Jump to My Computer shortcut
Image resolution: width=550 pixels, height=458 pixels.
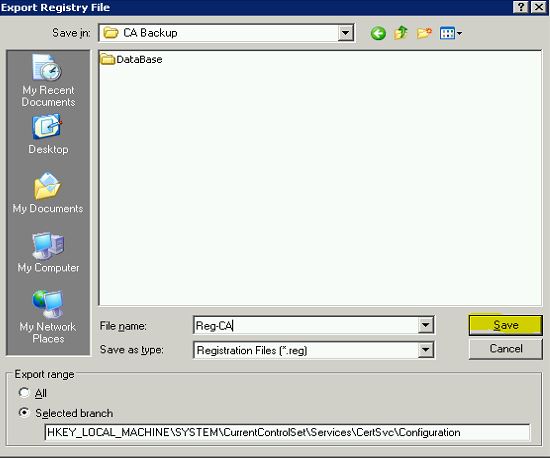[x=48, y=252]
